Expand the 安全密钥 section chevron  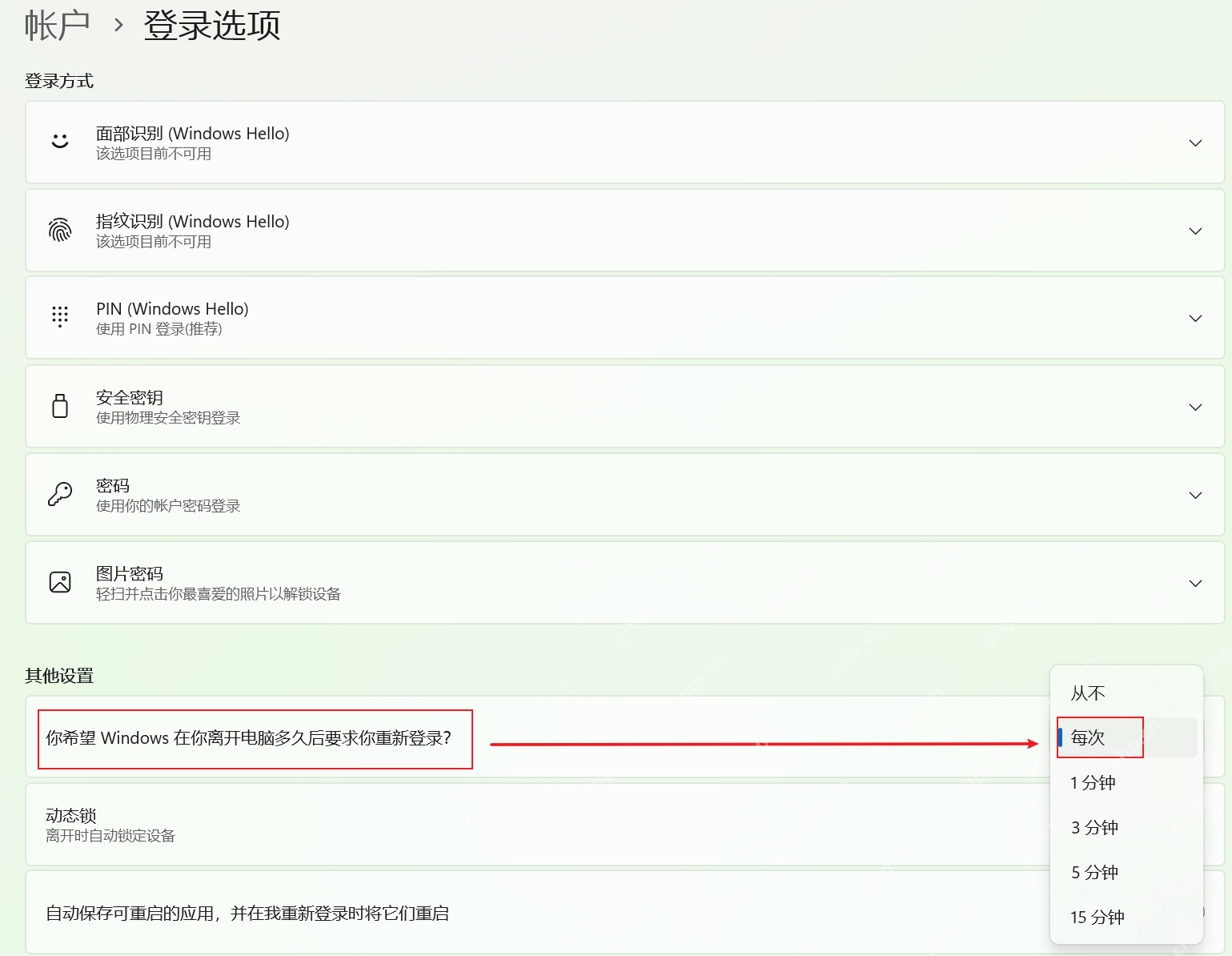[x=1195, y=407]
